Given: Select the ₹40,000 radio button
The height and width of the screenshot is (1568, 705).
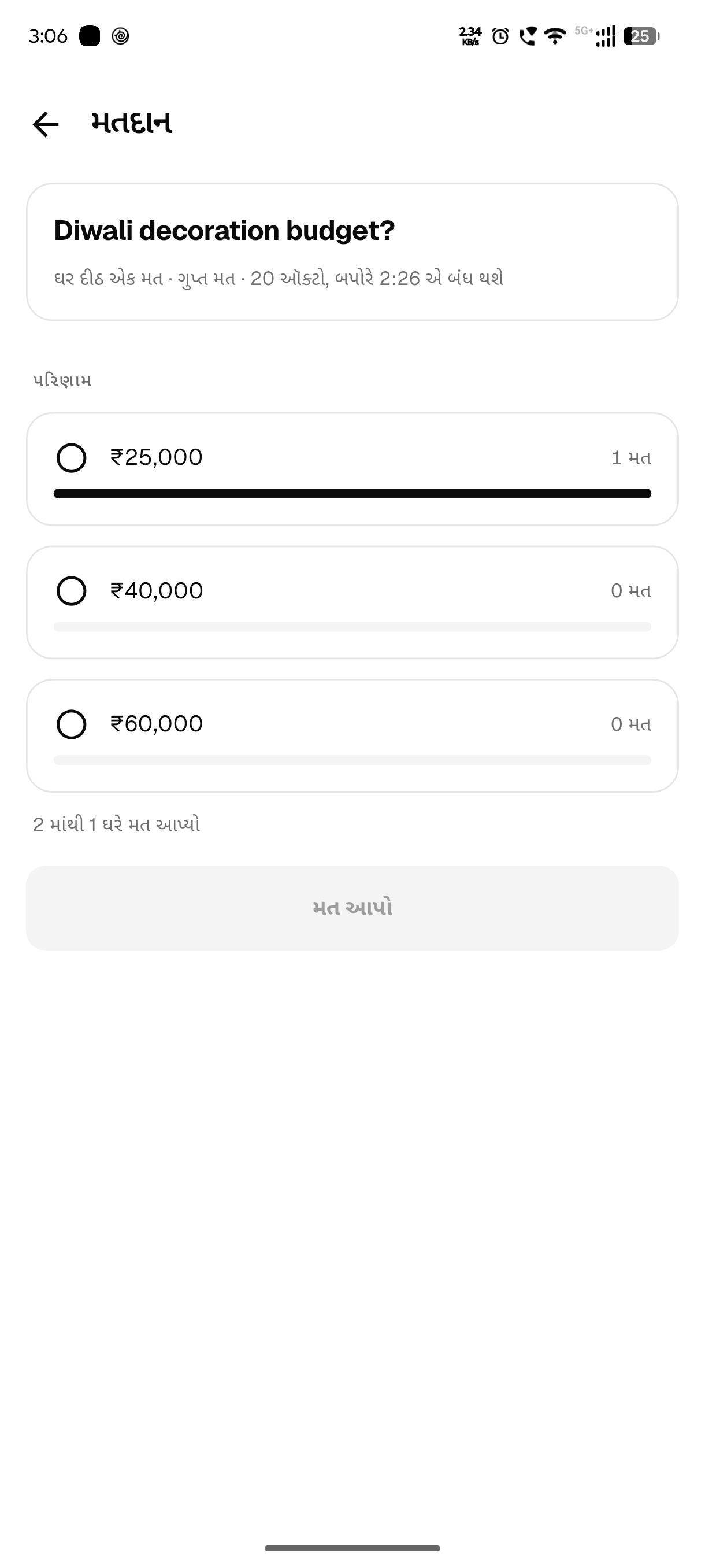Looking at the screenshot, I should [71, 591].
